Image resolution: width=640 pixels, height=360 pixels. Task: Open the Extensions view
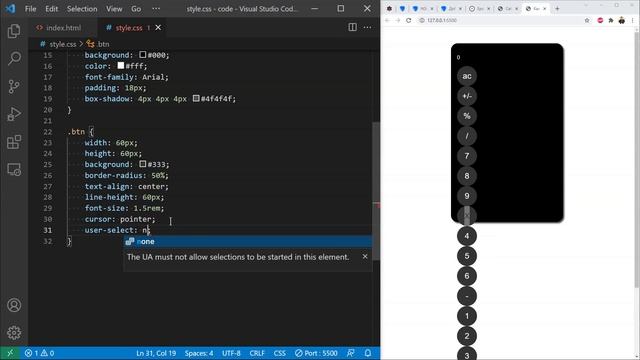pyautogui.click(x=14, y=142)
